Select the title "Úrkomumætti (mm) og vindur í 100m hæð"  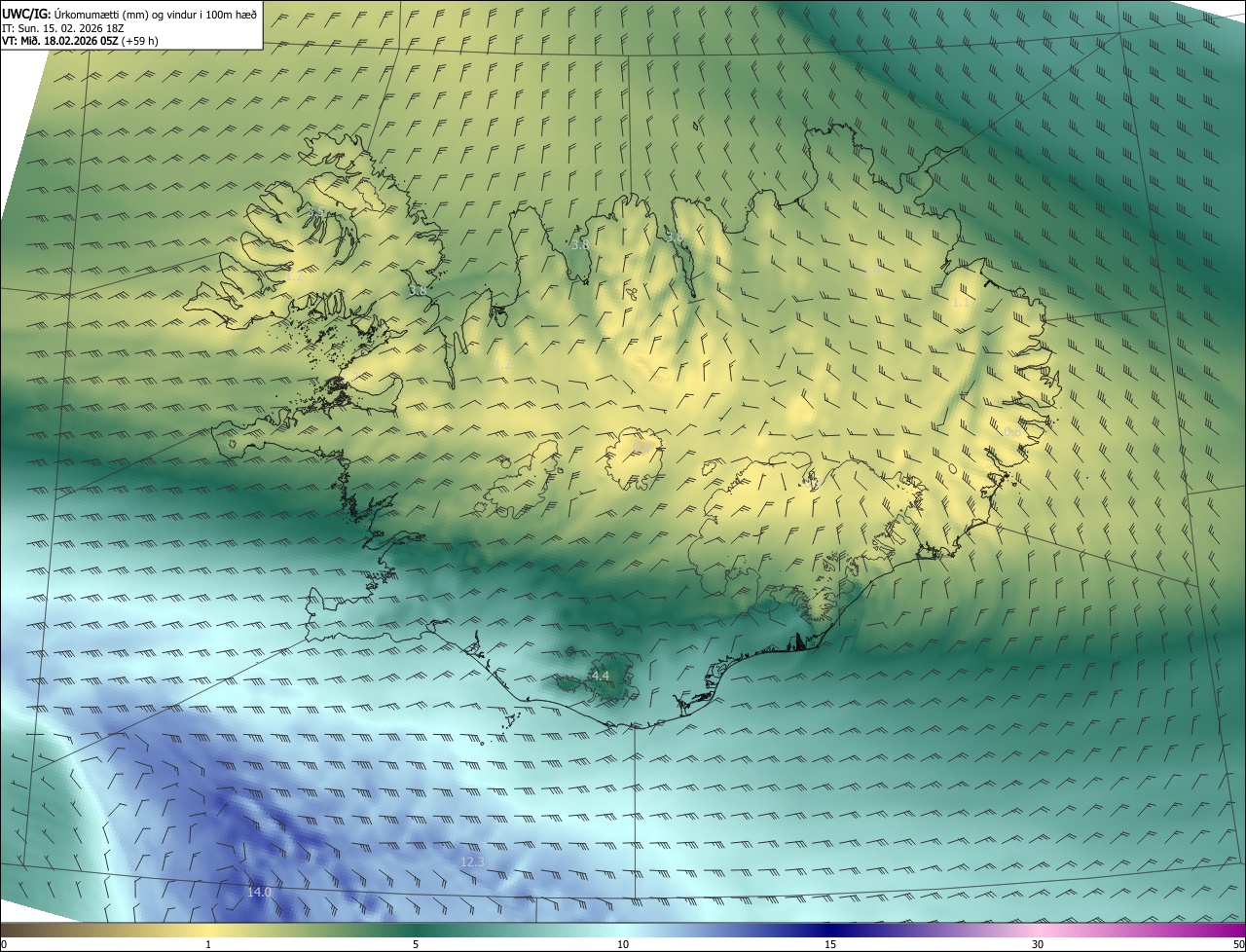[154, 15]
